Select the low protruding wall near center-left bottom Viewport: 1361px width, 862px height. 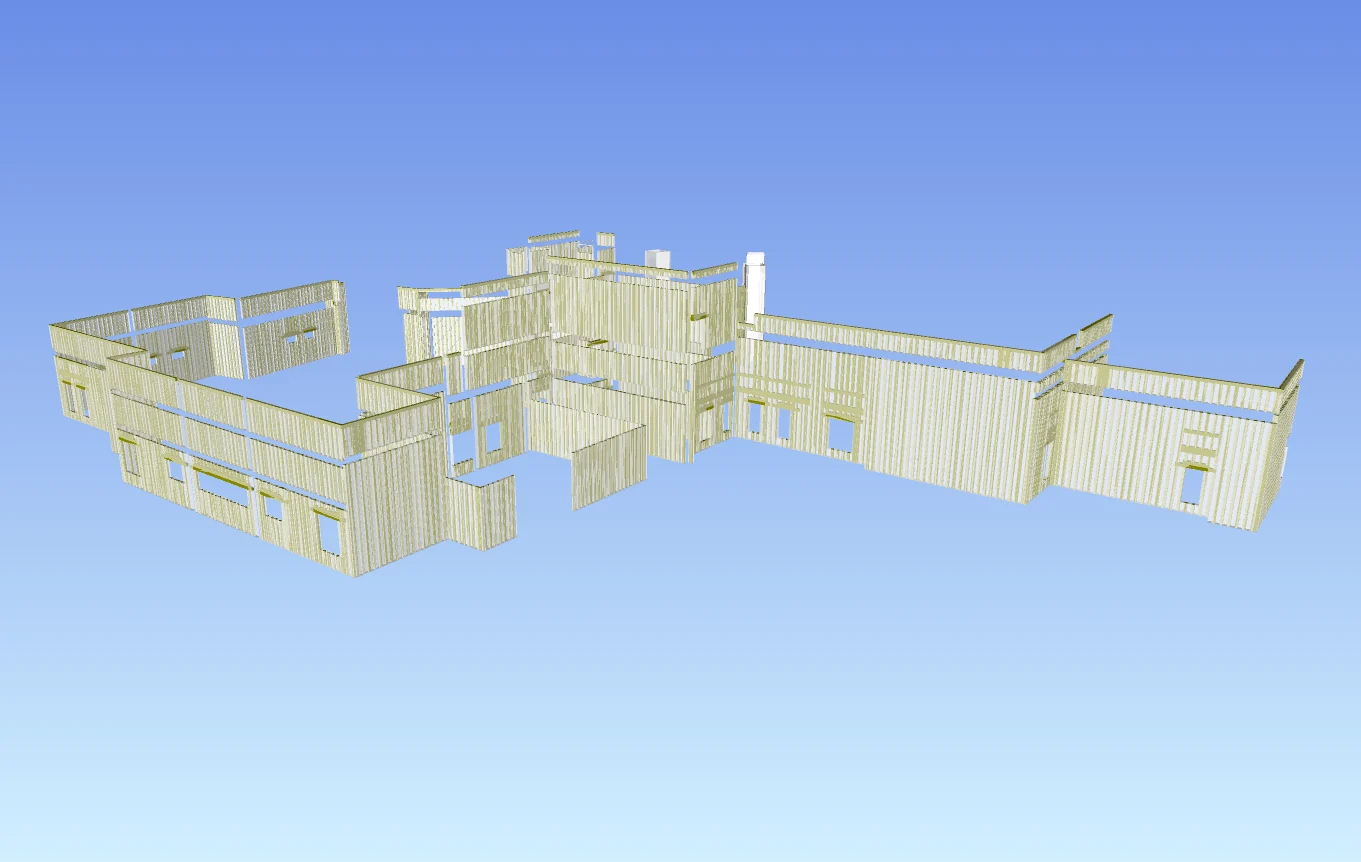coord(481,511)
